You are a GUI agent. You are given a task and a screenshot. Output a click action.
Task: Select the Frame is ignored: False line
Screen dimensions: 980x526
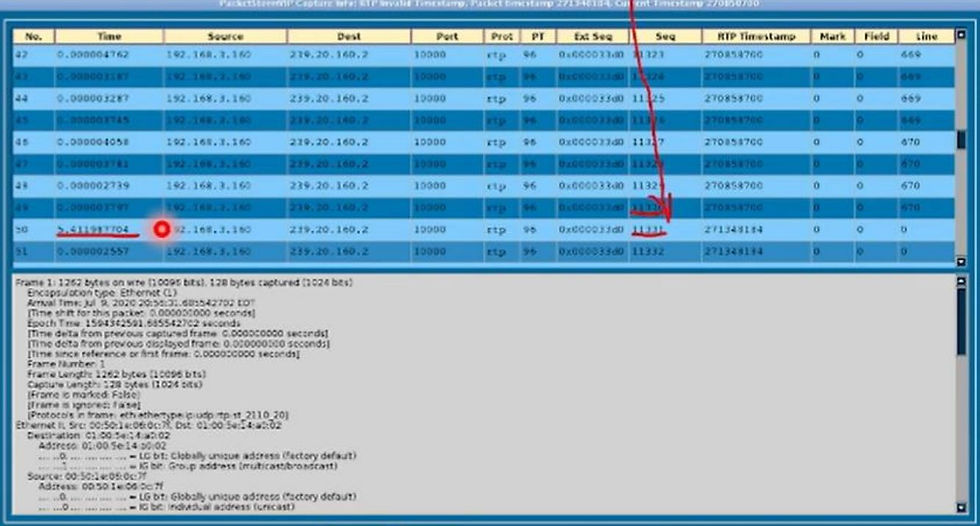tap(84, 405)
